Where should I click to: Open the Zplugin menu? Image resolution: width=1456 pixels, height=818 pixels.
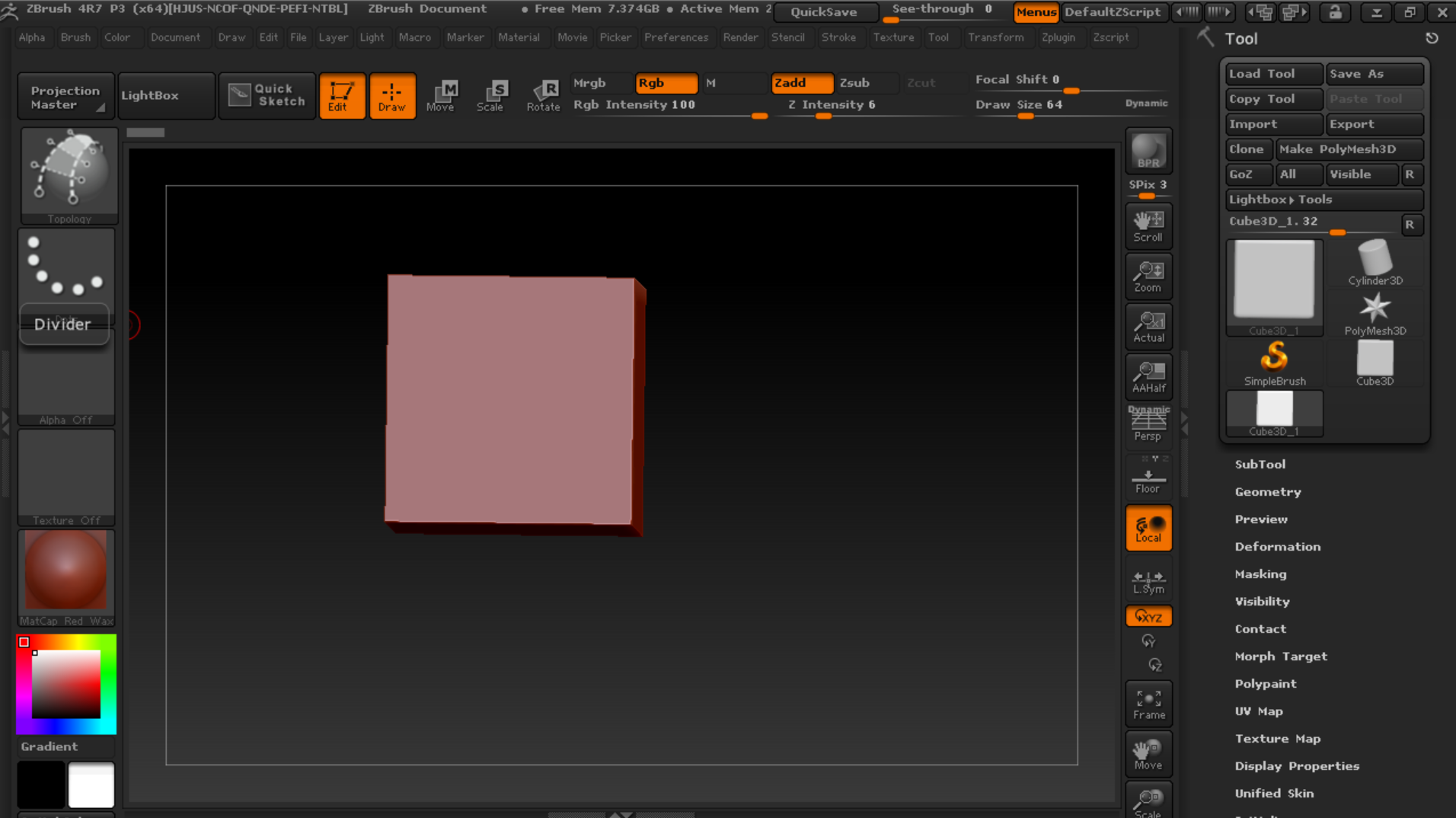[1058, 37]
